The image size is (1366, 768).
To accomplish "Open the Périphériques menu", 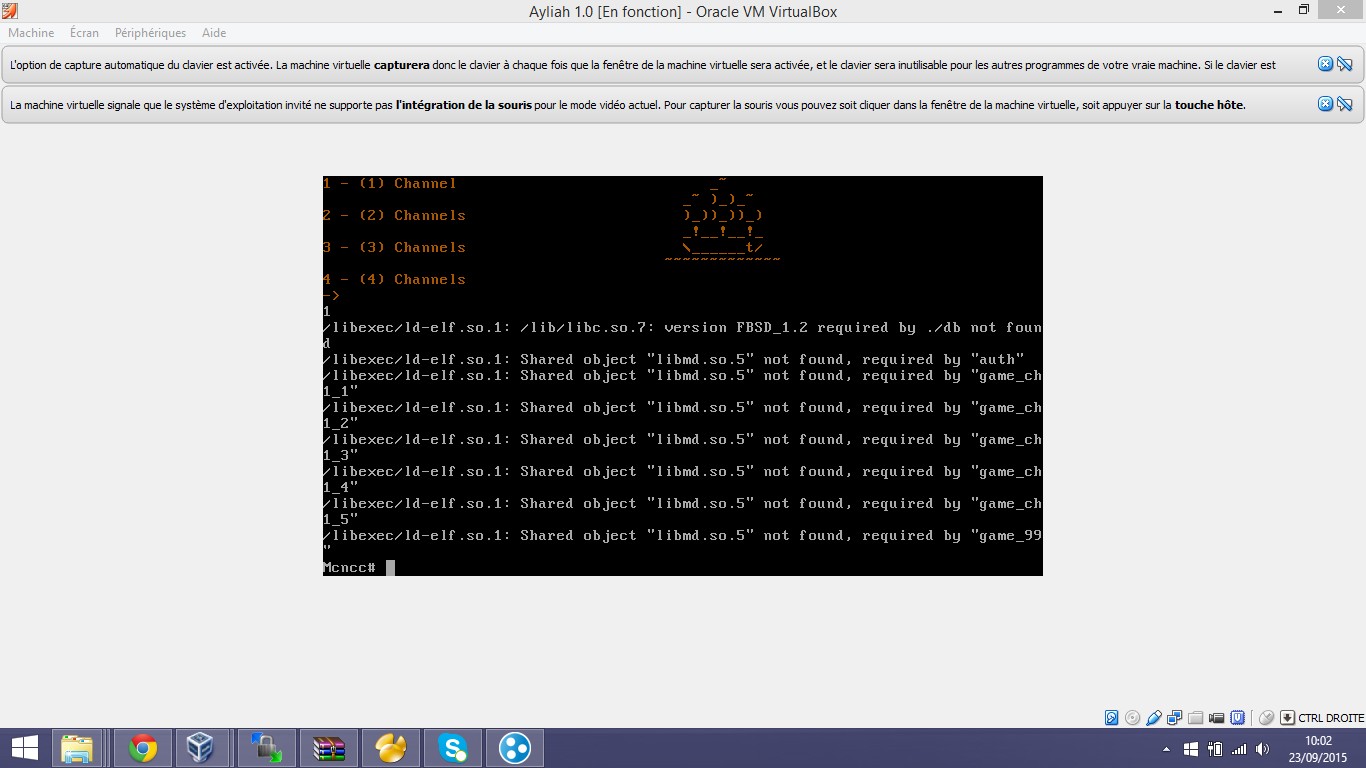I will click(x=150, y=33).
